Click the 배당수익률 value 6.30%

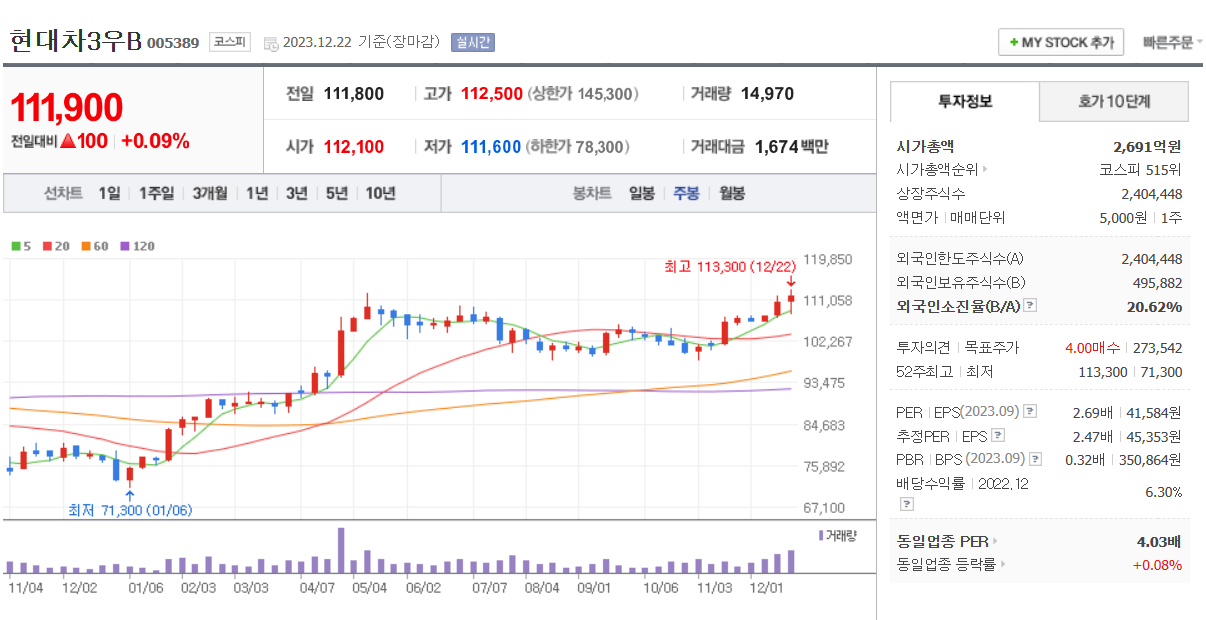tap(1164, 492)
